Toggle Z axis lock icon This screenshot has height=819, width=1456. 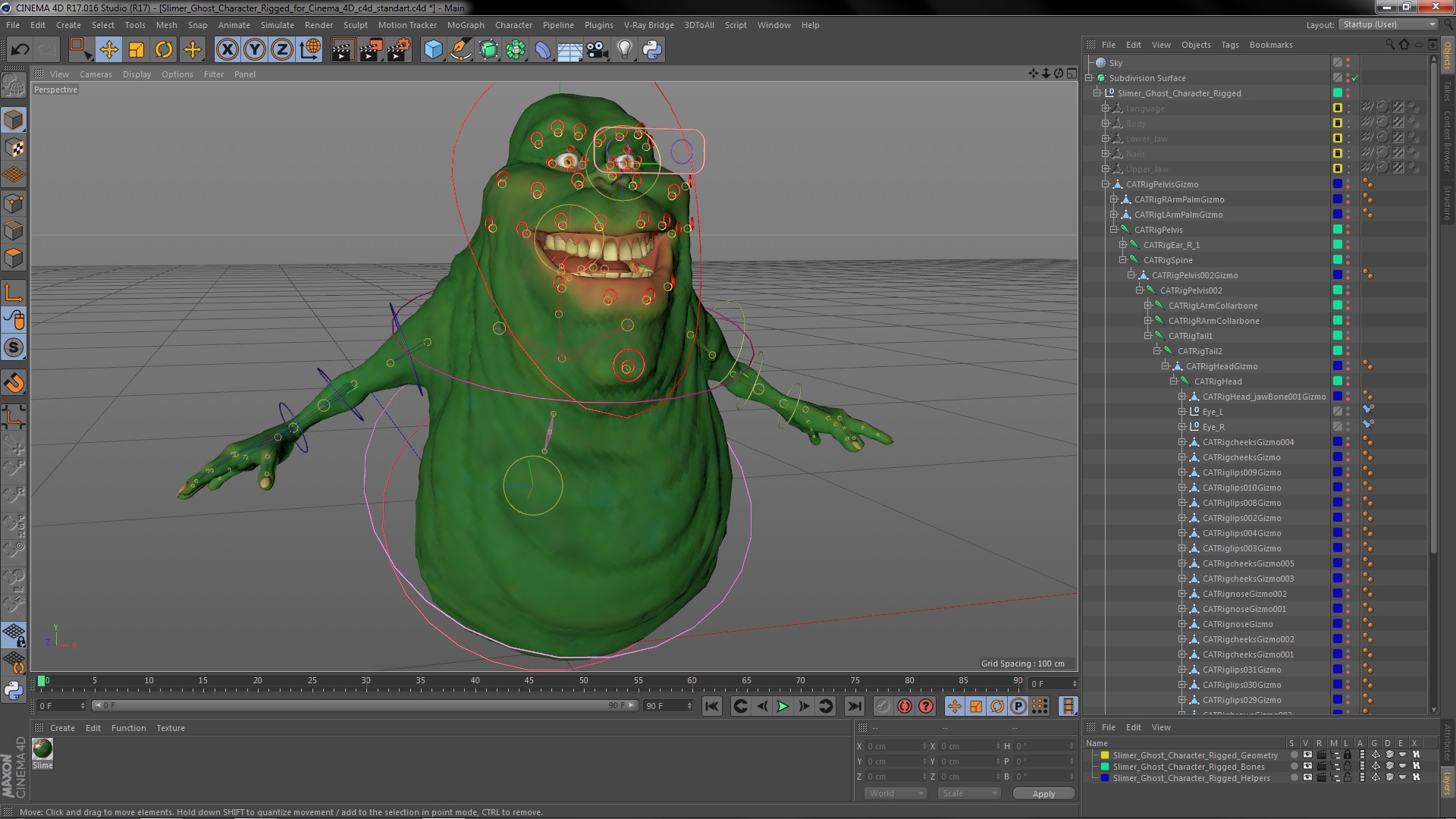click(x=282, y=50)
